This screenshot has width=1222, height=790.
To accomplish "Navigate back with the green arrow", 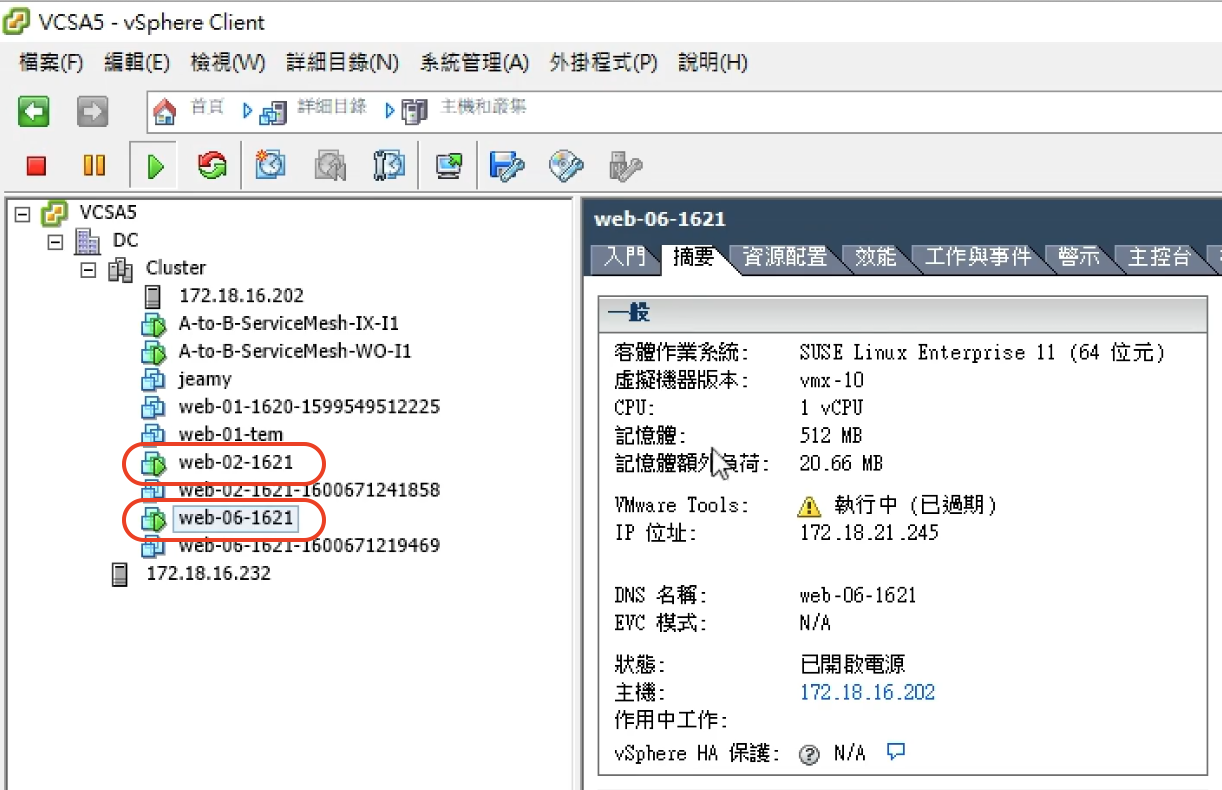I will click(34, 111).
